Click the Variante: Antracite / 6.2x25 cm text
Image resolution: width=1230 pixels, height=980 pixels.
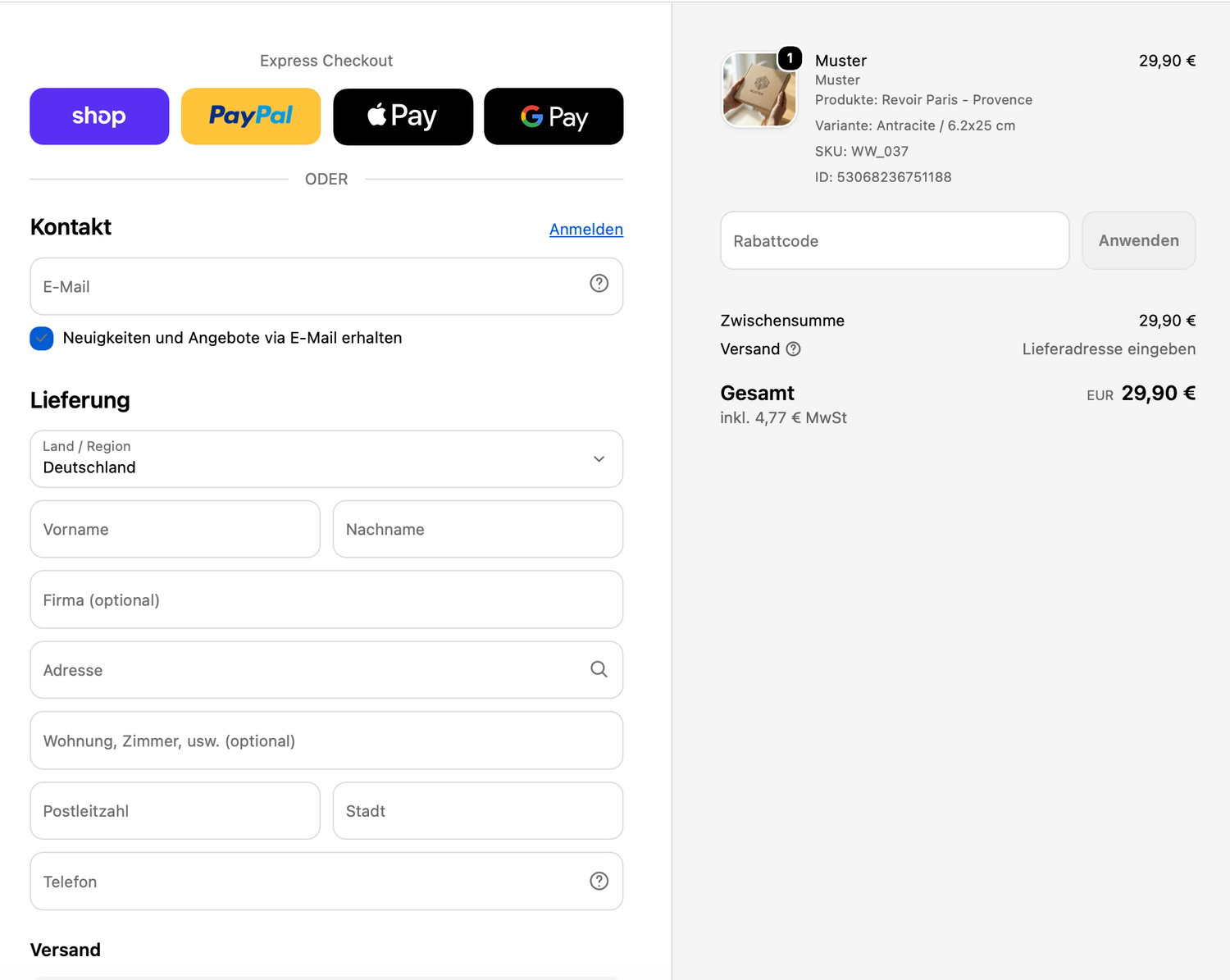pos(915,125)
